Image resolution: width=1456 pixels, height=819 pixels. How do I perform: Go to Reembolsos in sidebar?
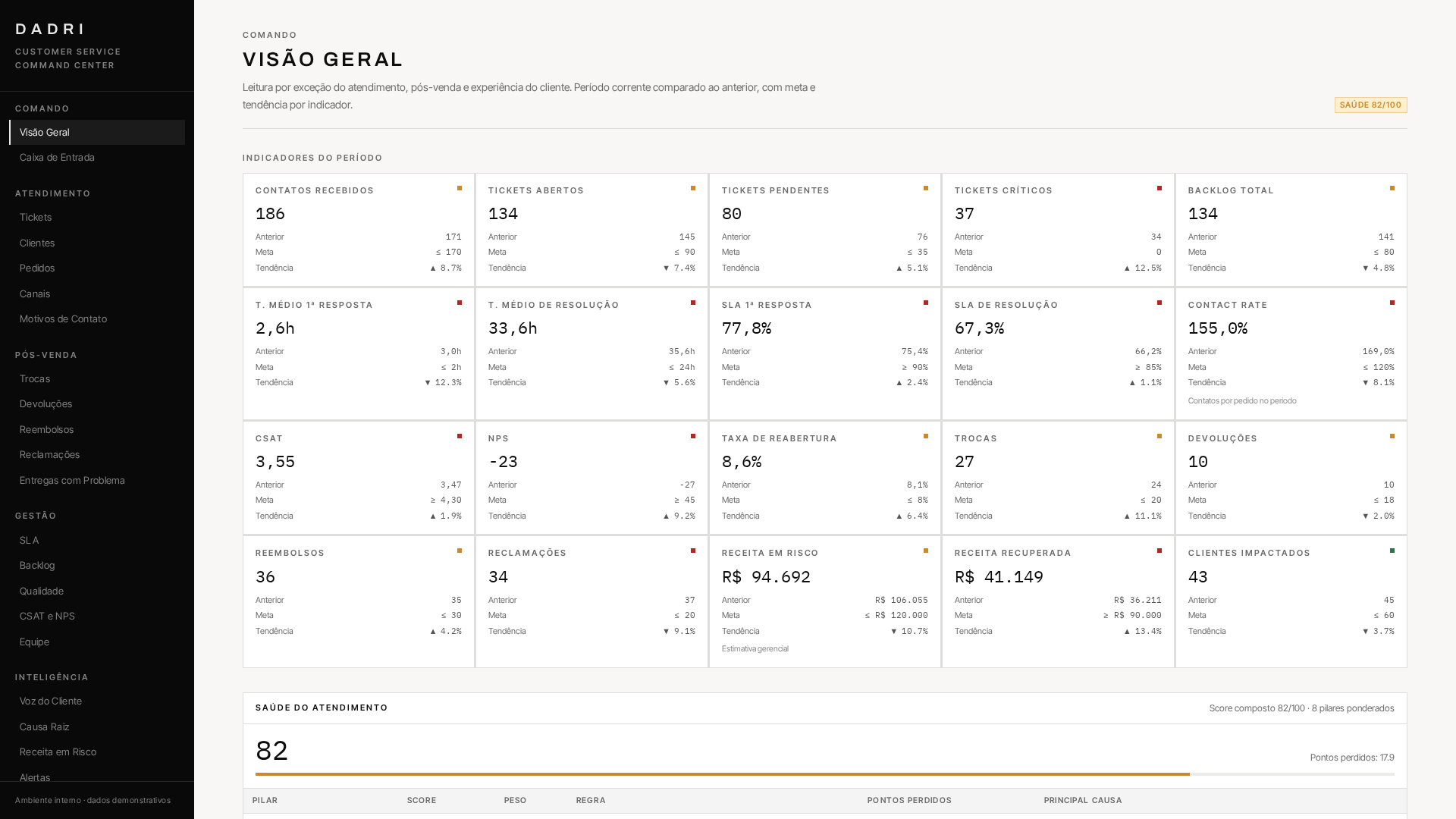(x=97, y=430)
